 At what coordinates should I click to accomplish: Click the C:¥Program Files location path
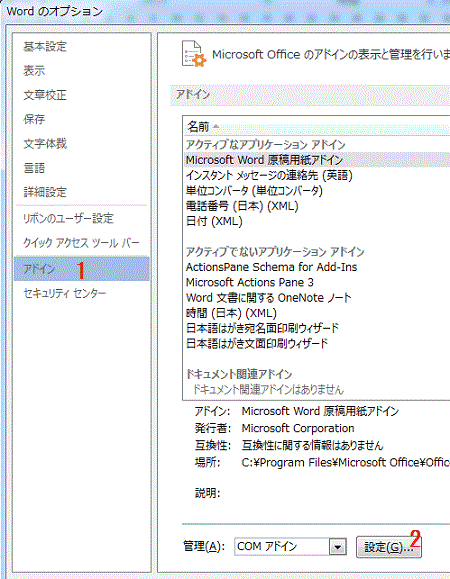click(346, 462)
